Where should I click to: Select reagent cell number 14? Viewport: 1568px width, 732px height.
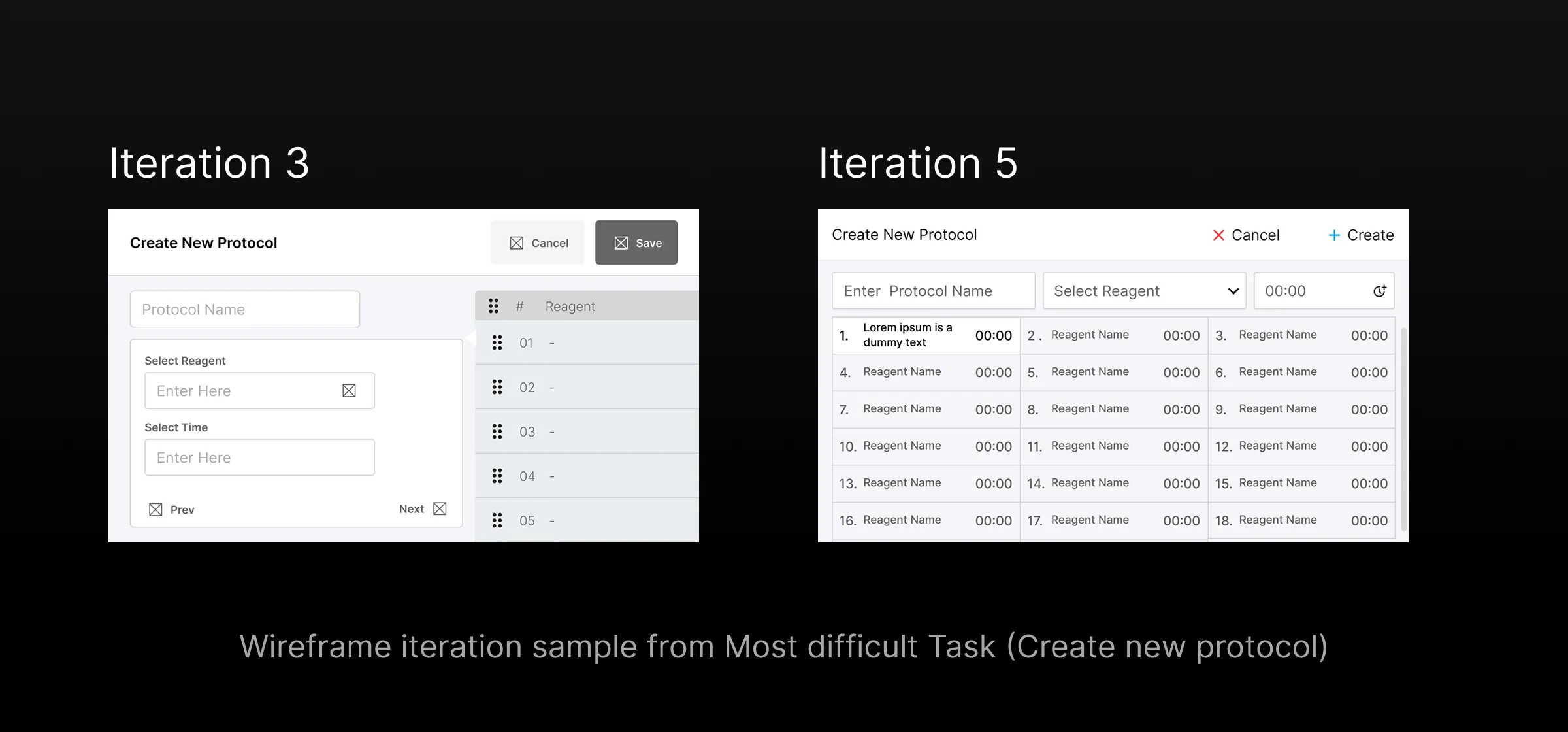click(1114, 484)
